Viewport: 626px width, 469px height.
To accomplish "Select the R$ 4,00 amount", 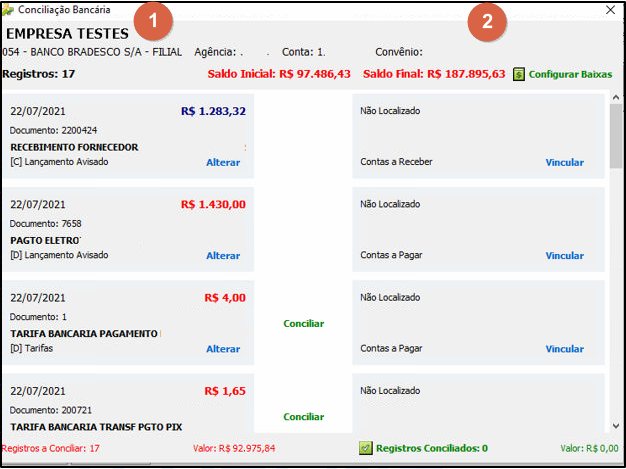I will click(x=225, y=298).
